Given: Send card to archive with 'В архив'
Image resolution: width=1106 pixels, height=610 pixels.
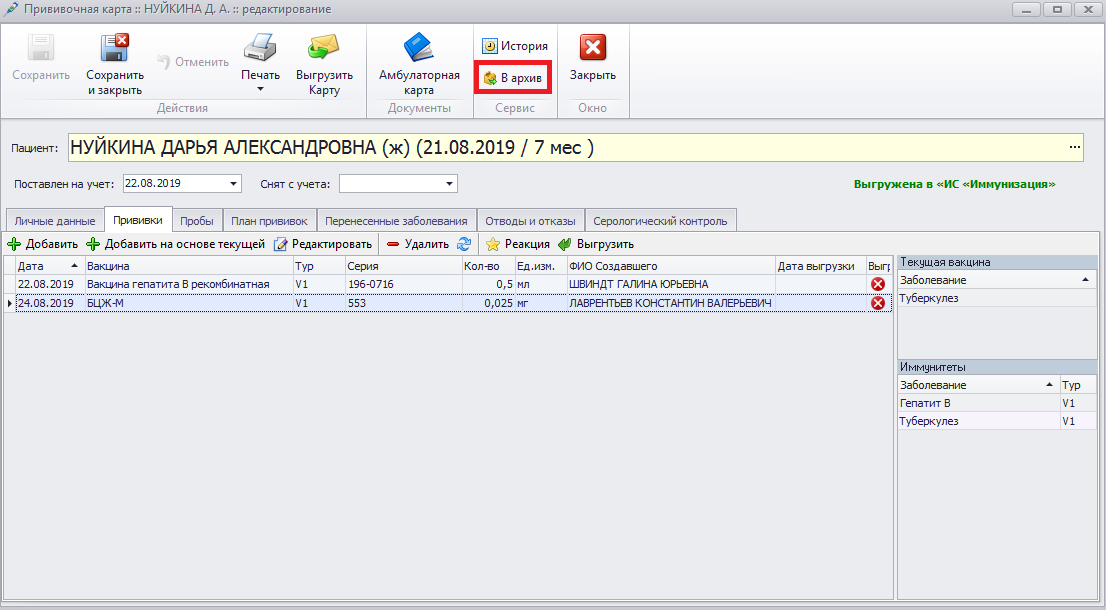Looking at the screenshot, I should pos(513,78).
